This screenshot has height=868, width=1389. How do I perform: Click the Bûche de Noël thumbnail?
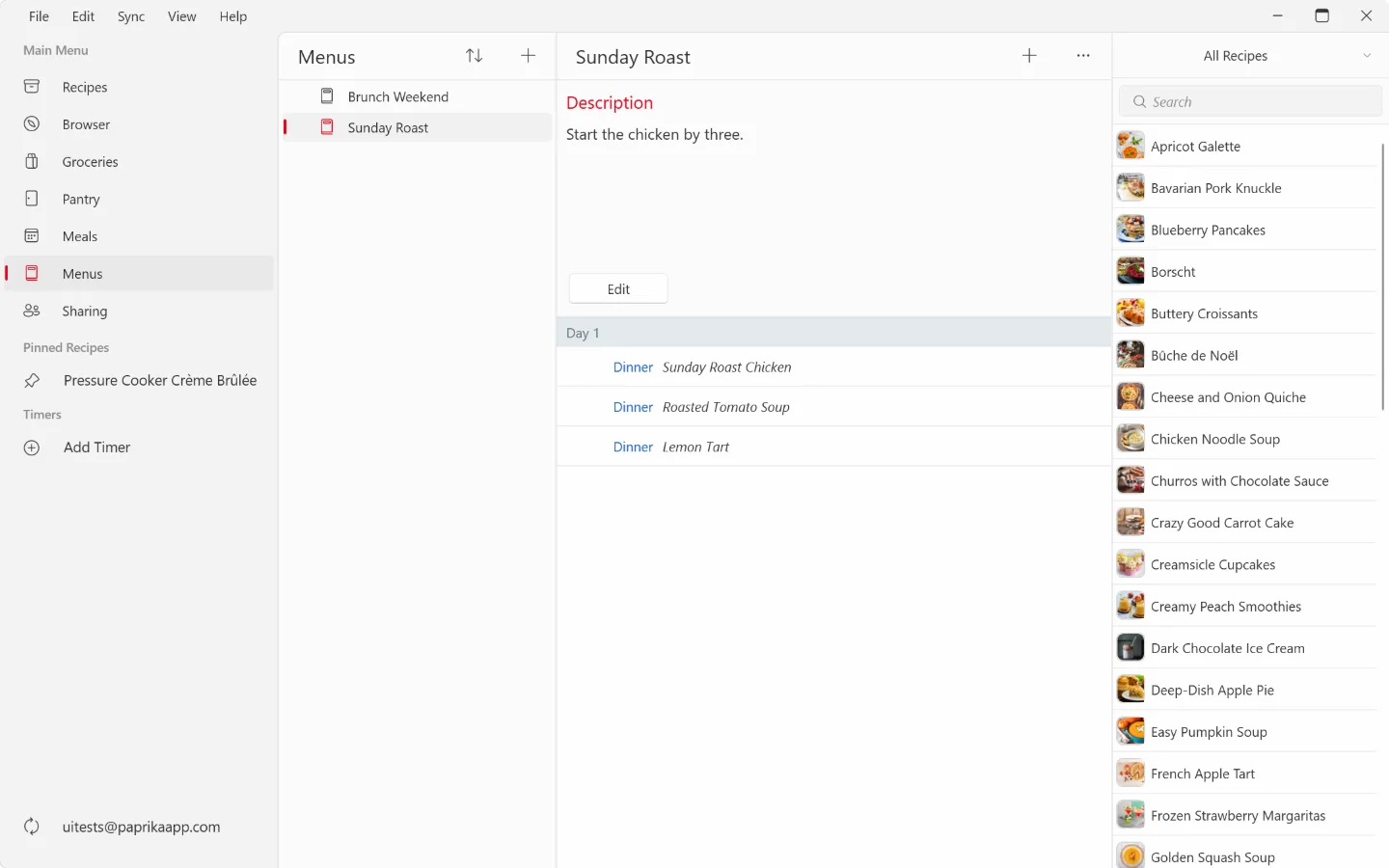[1130, 355]
